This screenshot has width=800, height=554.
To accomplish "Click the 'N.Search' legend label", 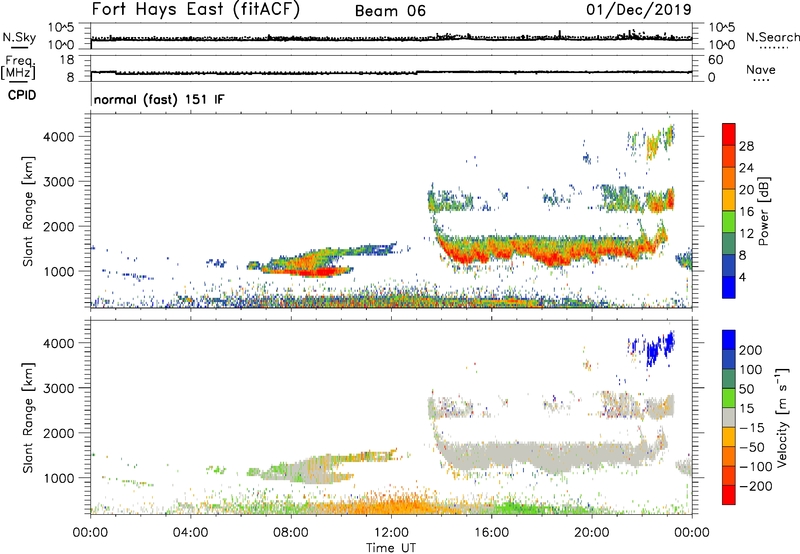I will 772,37.
